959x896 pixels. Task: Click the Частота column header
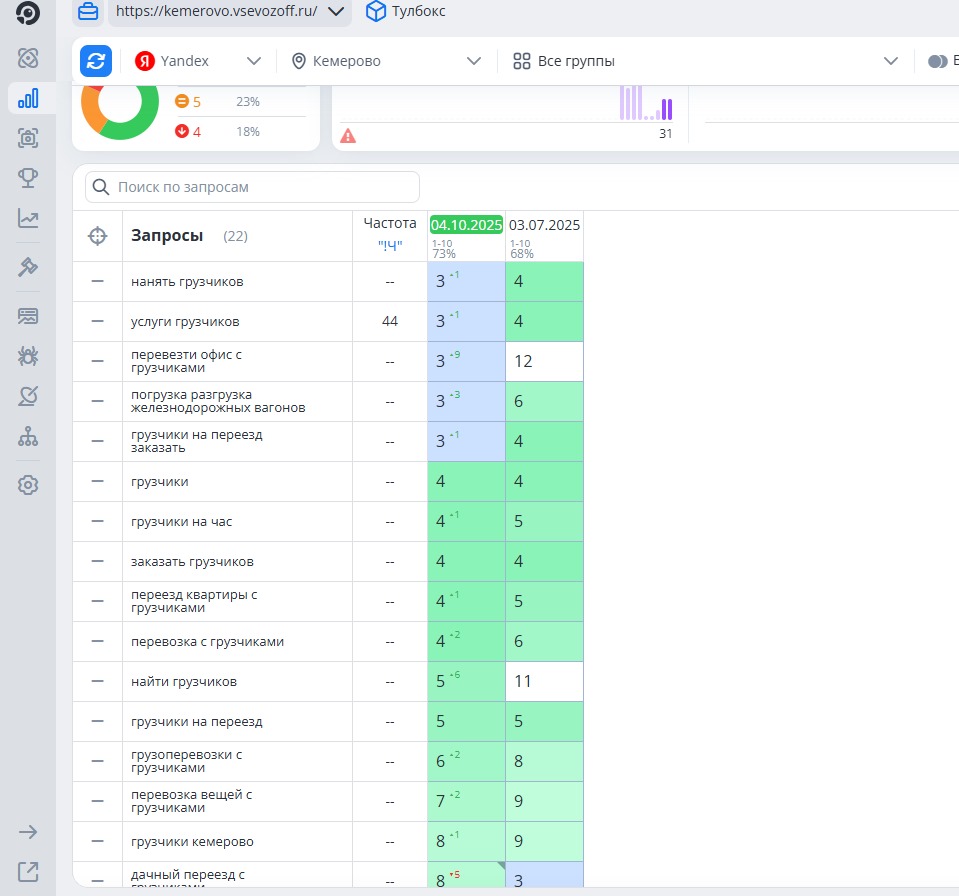click(390, 223)
